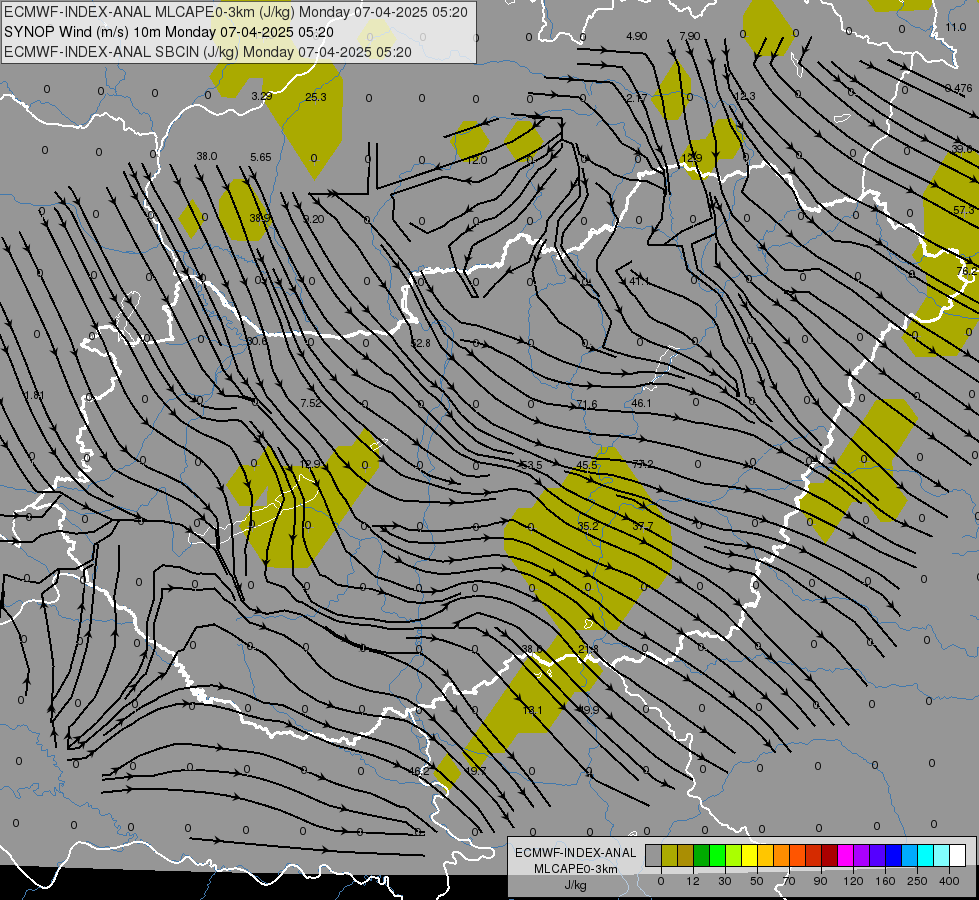Click the 12.0 value in olive patch
Image resolution: width=979 pixels, height=900 pixels.
(477, 161)
